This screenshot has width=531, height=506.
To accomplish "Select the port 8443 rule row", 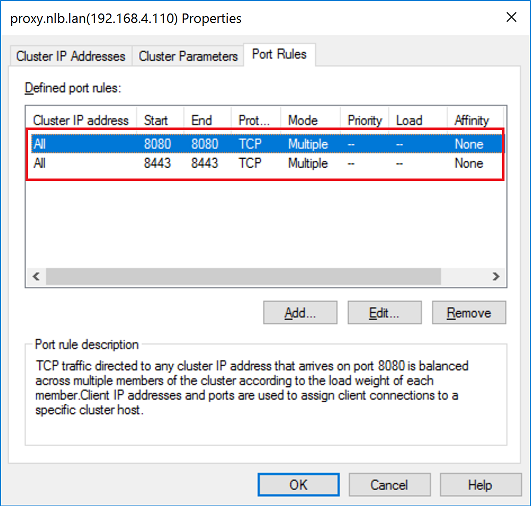I will [266, 163].
